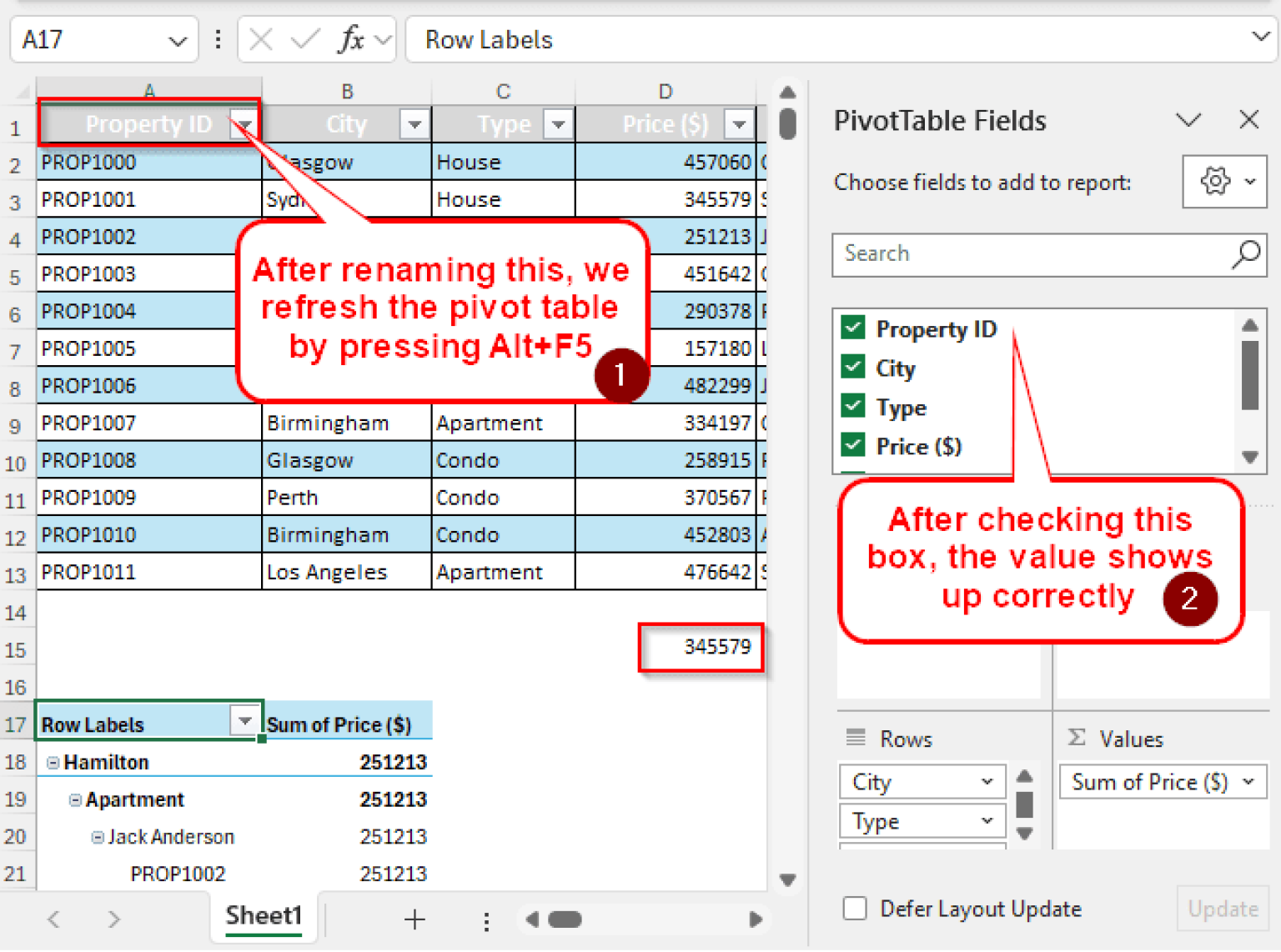Open the PivotTable Fields gear tools menu
The width and height of the screenshot is (1281, 952).
click(x=1223, y=181)
